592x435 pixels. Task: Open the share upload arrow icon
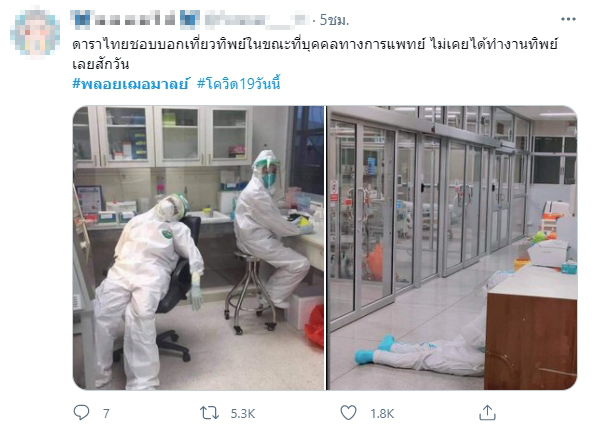[487, 412]
